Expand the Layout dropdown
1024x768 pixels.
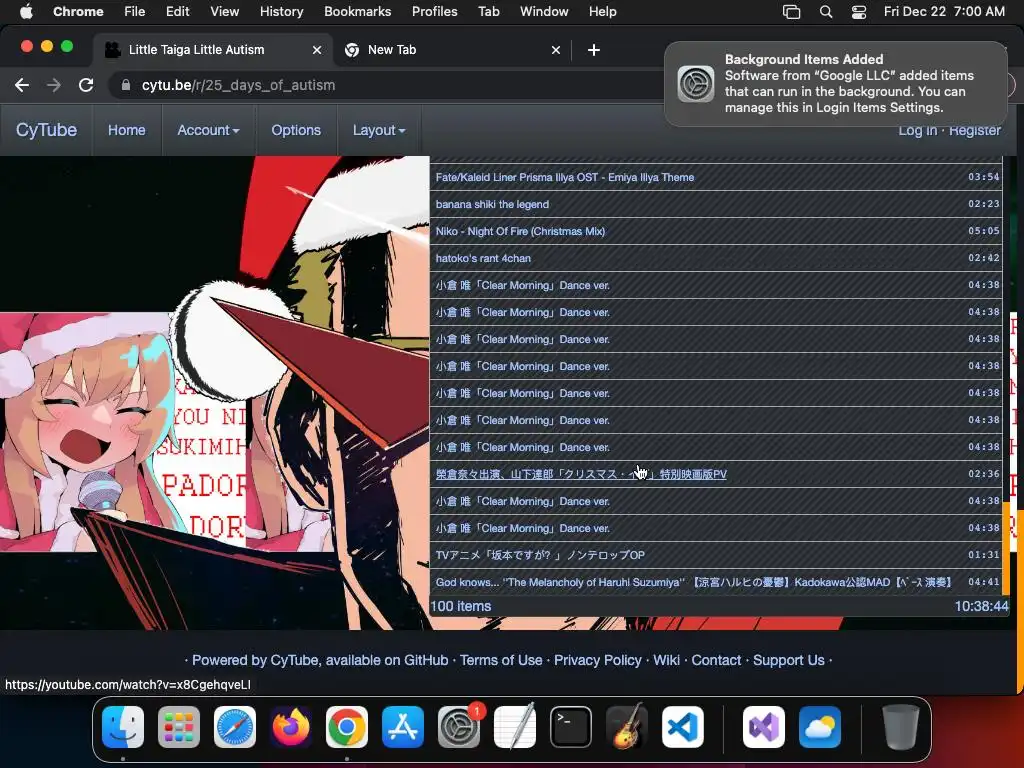(379, 130)
